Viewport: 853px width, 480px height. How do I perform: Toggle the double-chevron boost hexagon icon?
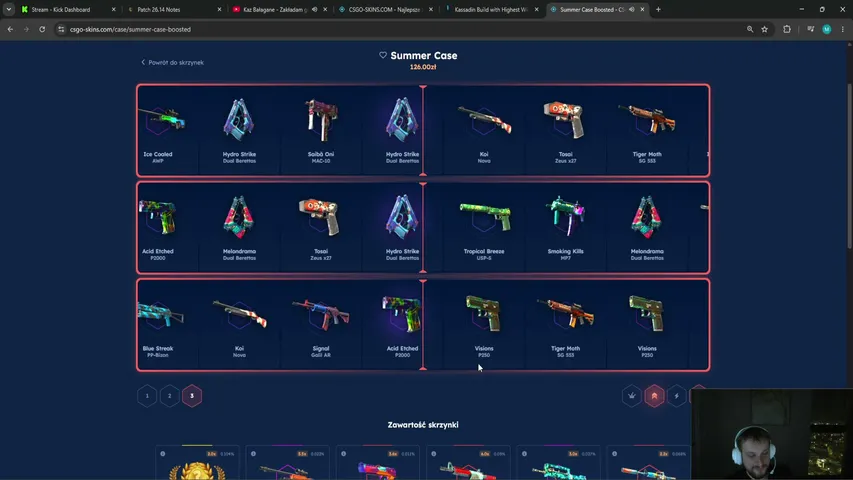point(654,396)
